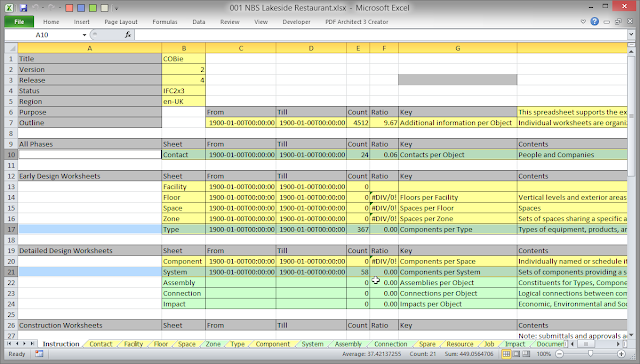Switch to Page Break Preview in status bar

click(x=527, y=354)
